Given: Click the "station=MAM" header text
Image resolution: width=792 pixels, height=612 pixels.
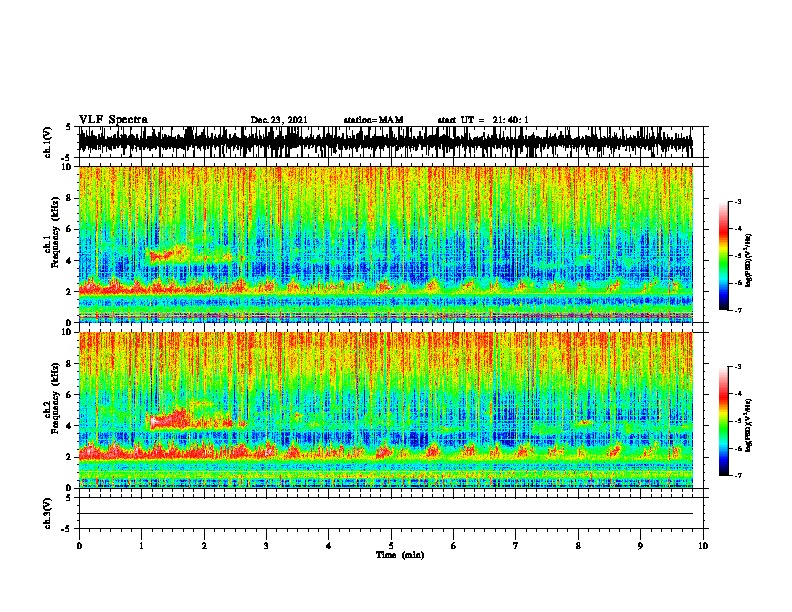Looking at the screenshot, I should 373,120.
